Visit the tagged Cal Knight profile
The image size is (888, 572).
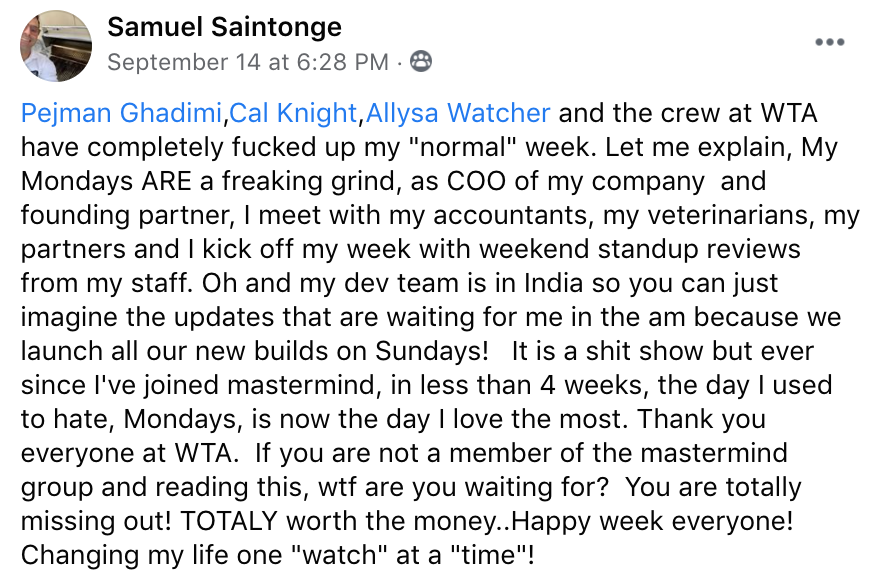coord(293,113)
